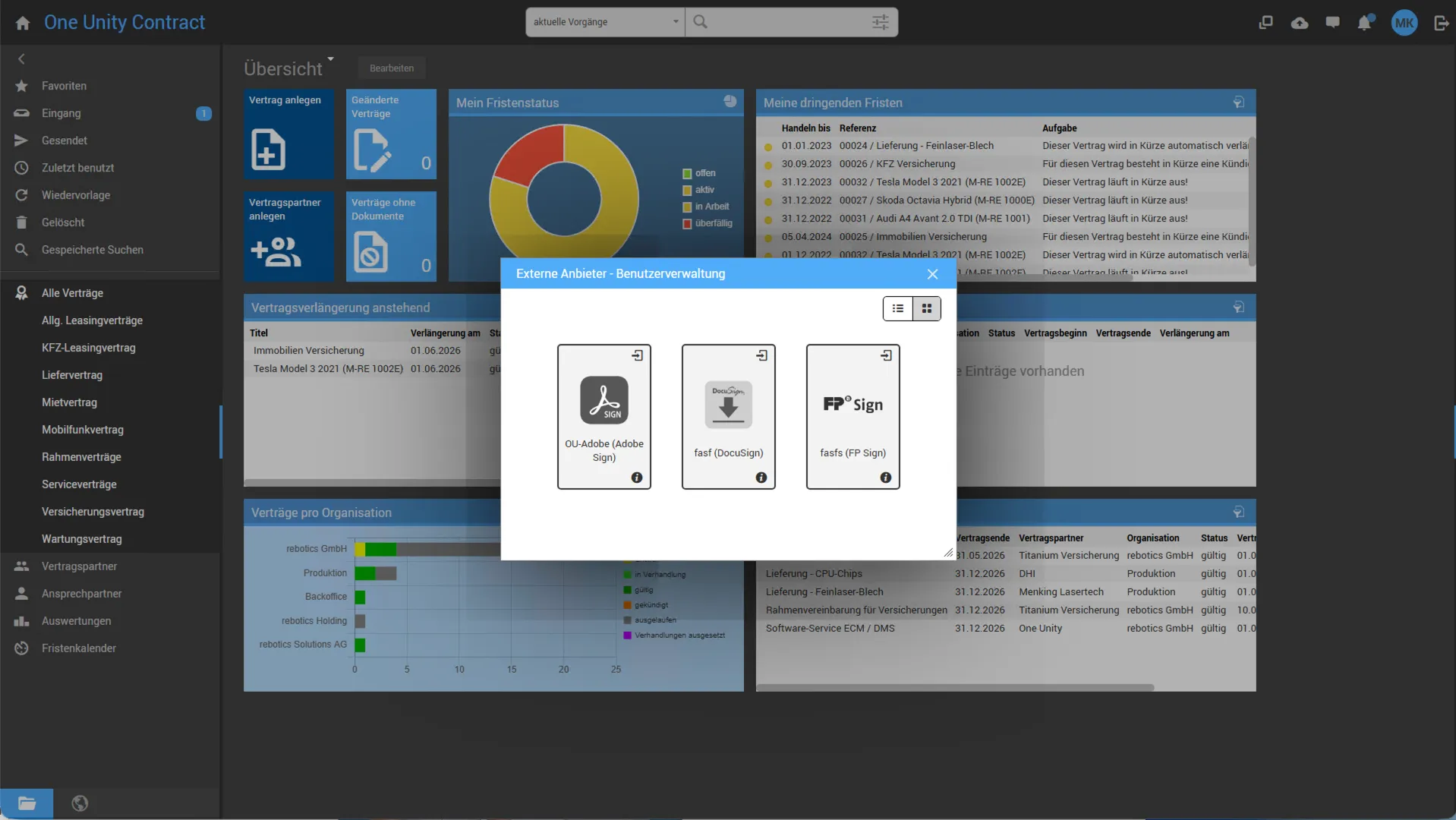Click the Bearbeiten button
This screenshot has height=820, width=1456.
point(392,68)
